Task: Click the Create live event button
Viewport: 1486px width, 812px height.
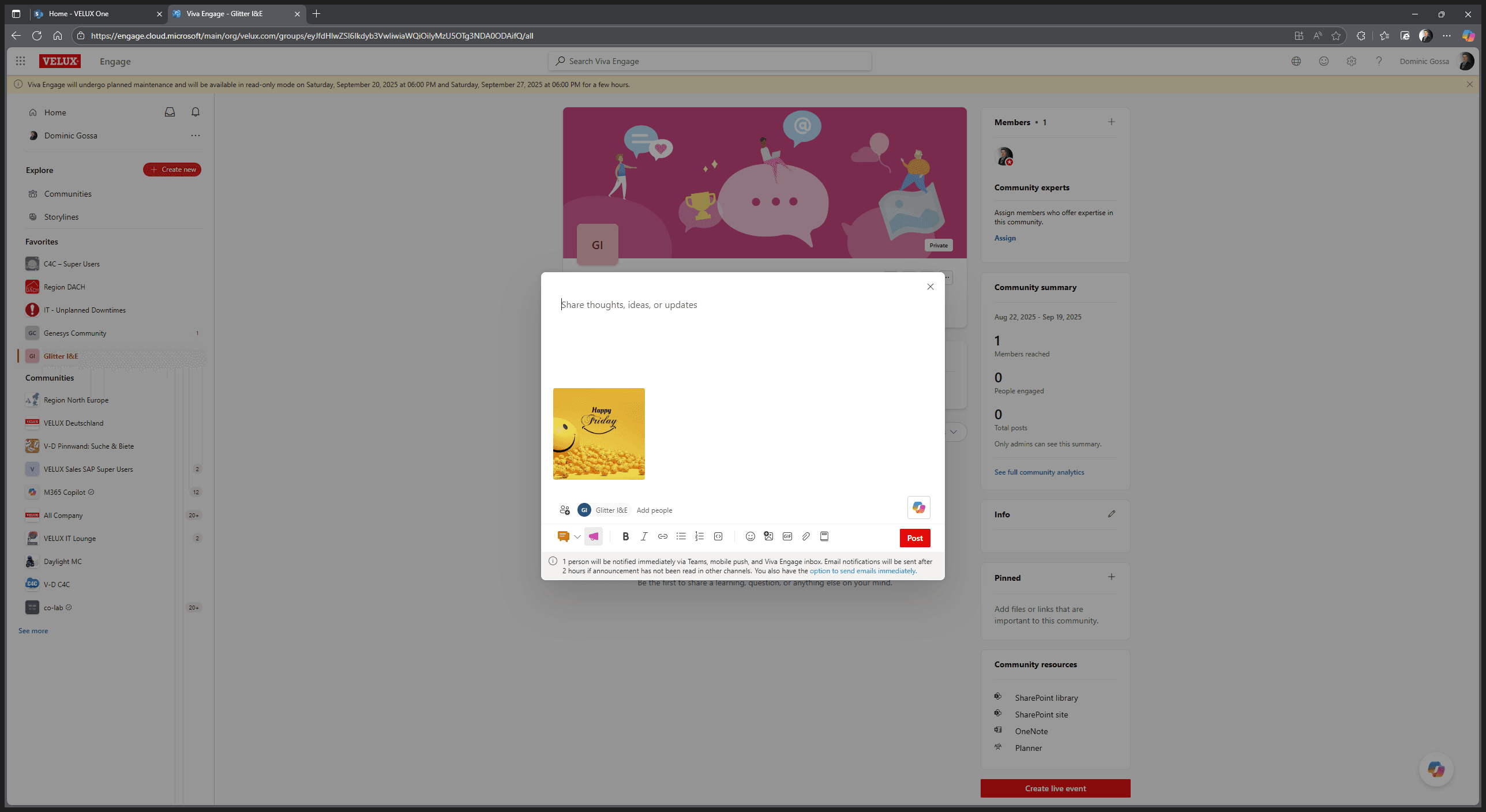Action: [1055, 788]
